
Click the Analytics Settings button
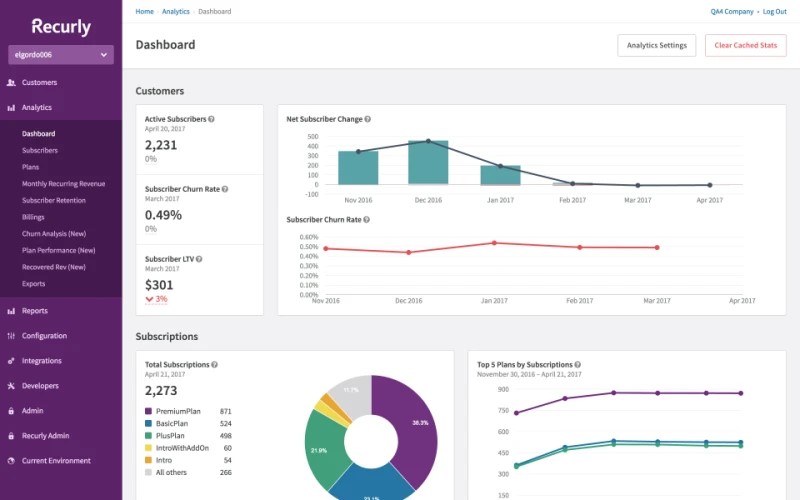pos(657,45)
